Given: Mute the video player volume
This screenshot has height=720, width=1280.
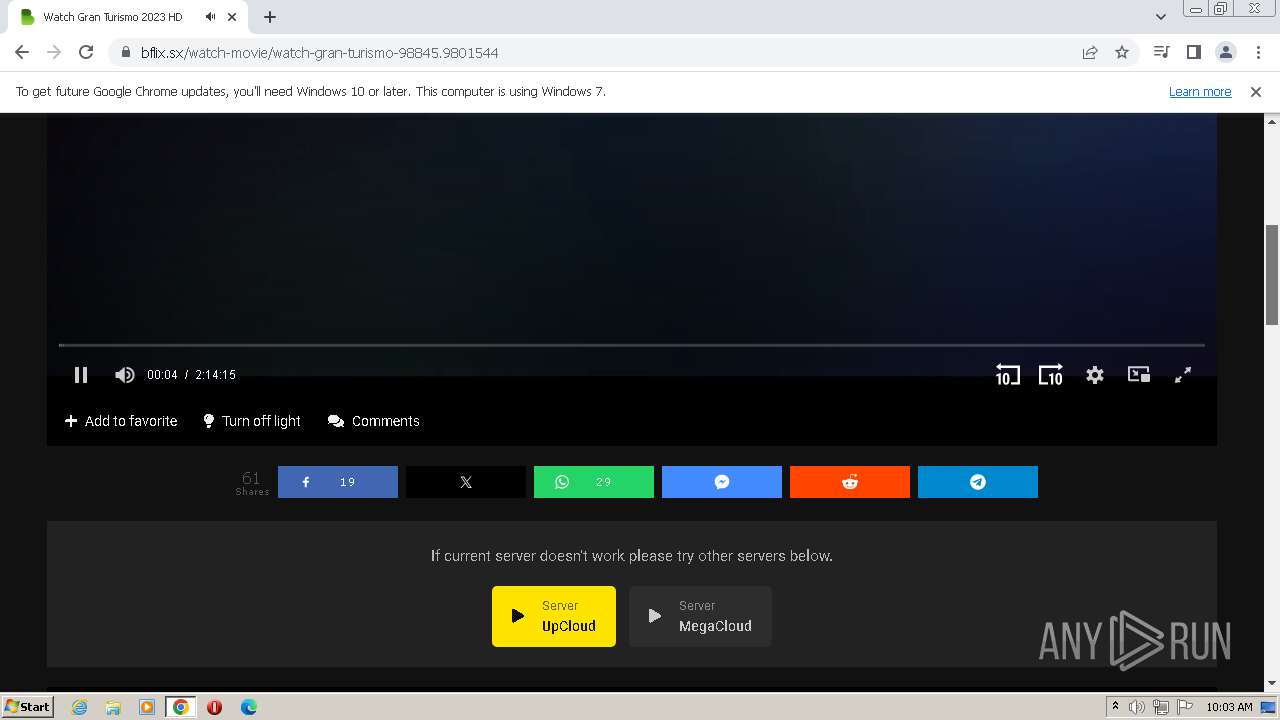Looking at the screenshot, I should tap(124, 375).
